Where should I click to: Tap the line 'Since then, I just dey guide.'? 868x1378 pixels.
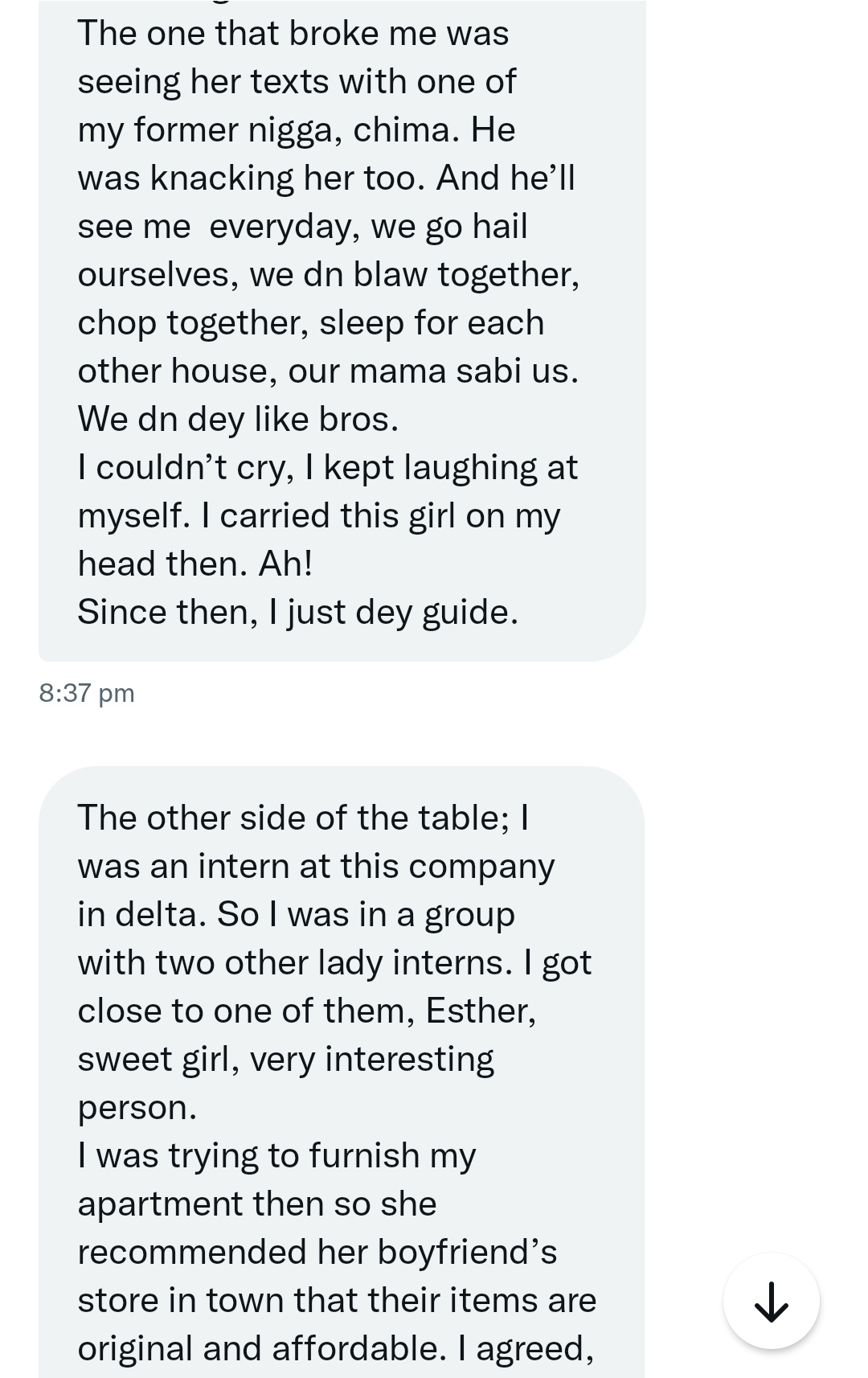tap(297, 613)
